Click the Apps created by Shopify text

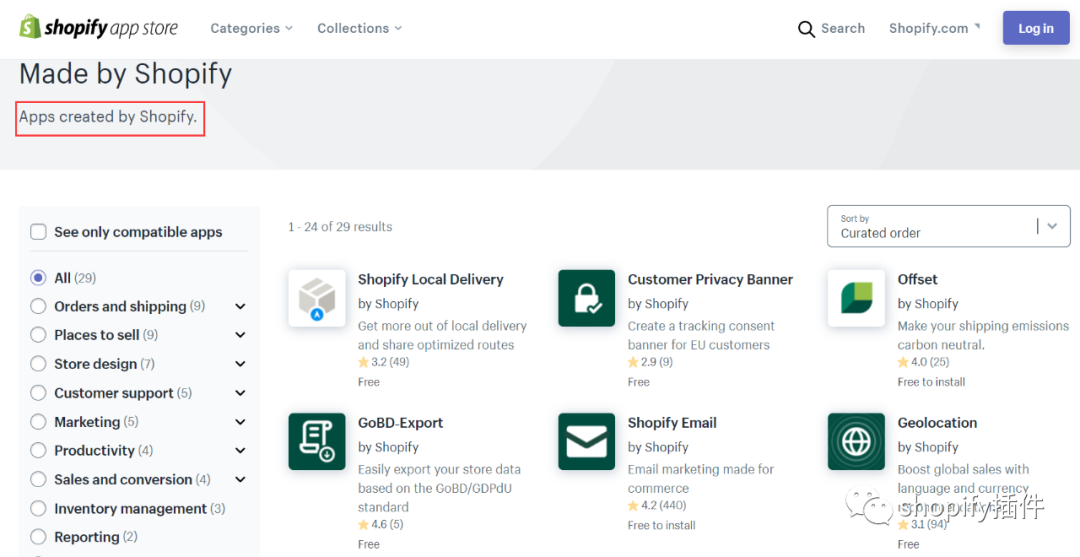click(108, 117)
